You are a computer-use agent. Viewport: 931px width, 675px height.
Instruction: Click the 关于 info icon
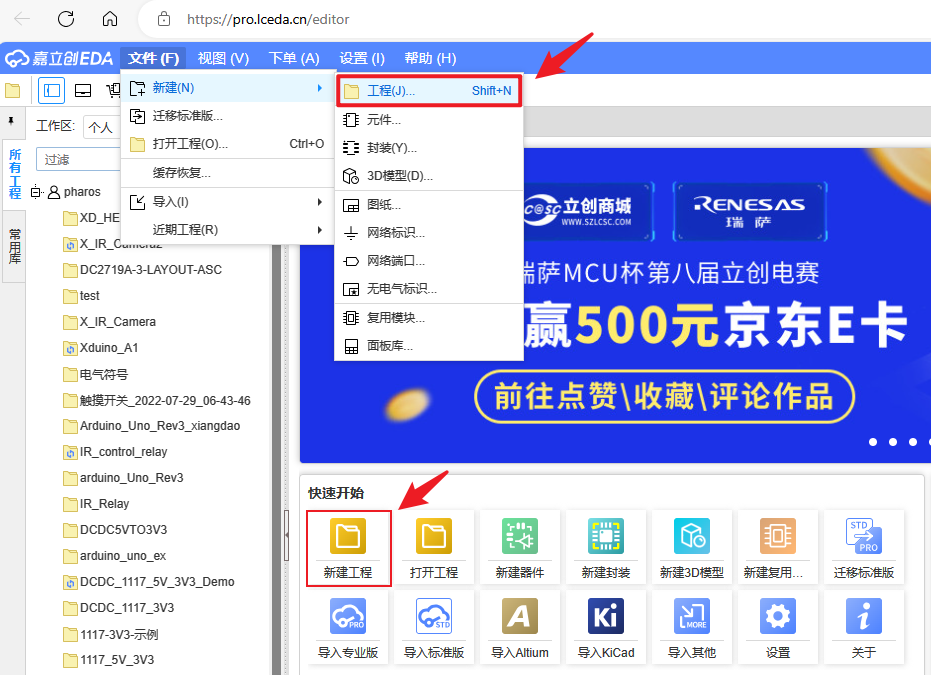pyautogui.click(x=864, y=616)
